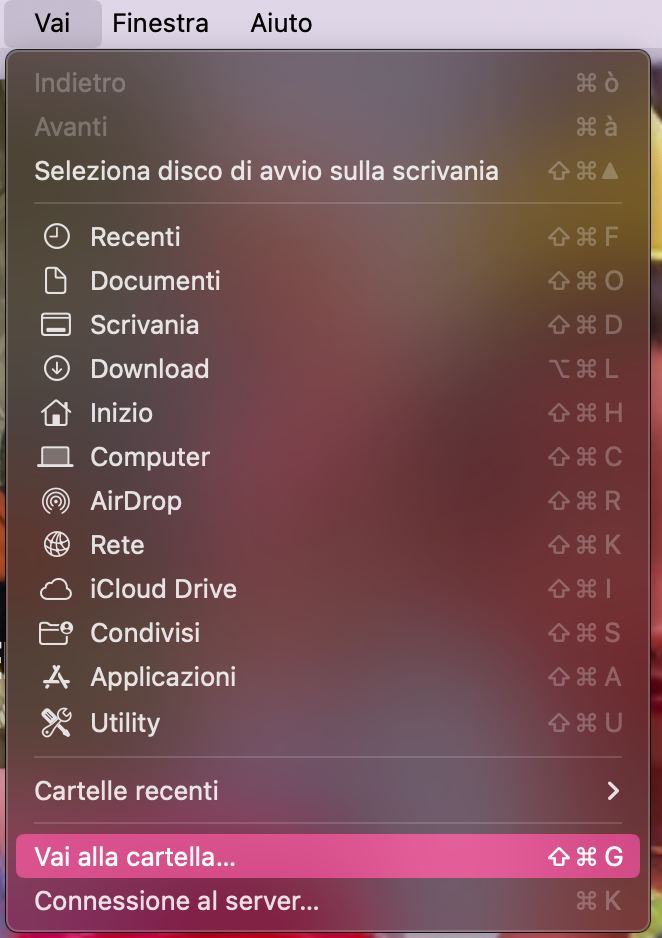The width and height of the screenshot is (662, 938).
Task: Open iCloud Drive via the cloud icon
Action: 56,589
